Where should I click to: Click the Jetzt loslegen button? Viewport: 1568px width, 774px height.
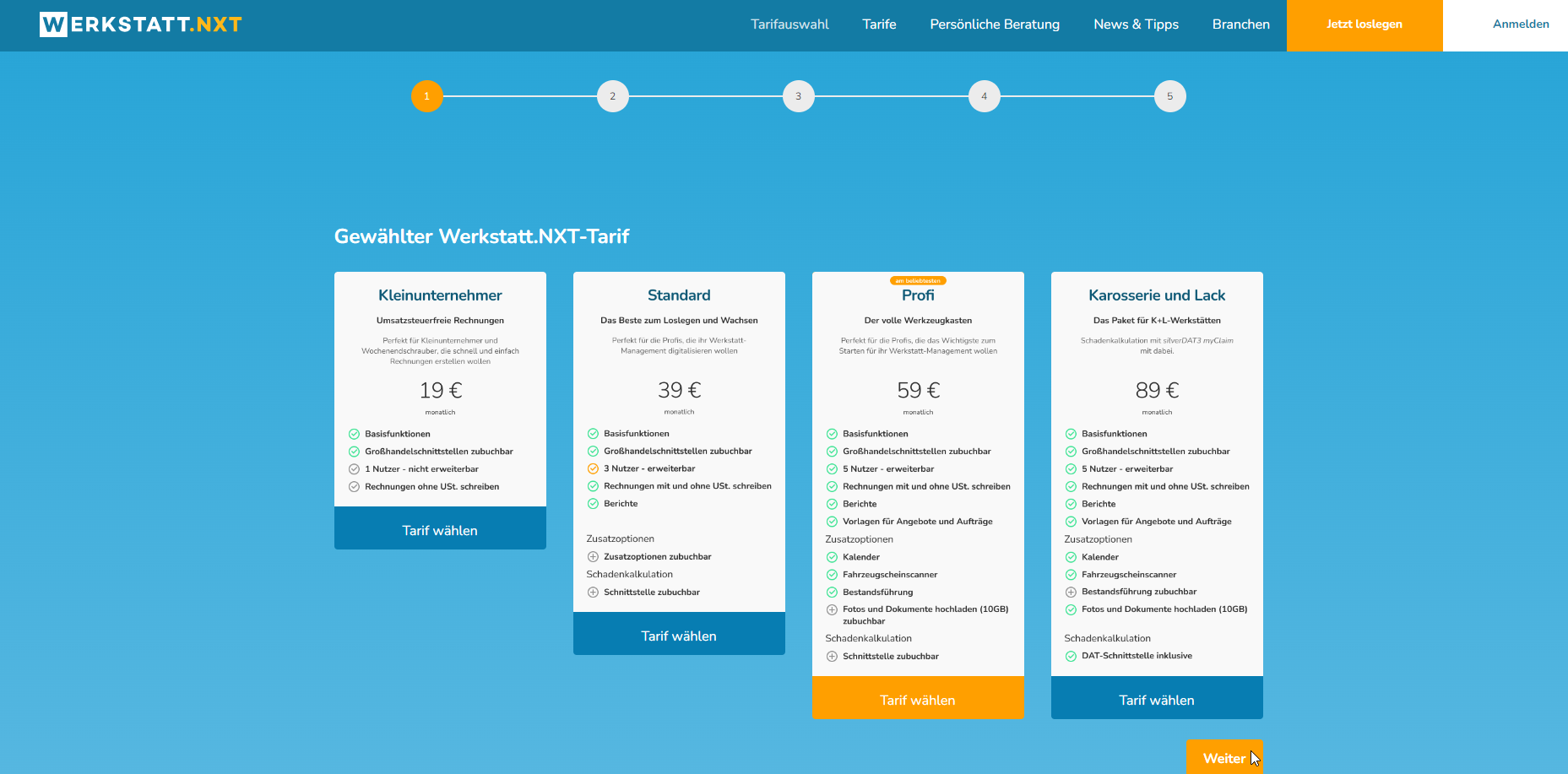point(1365,25)
